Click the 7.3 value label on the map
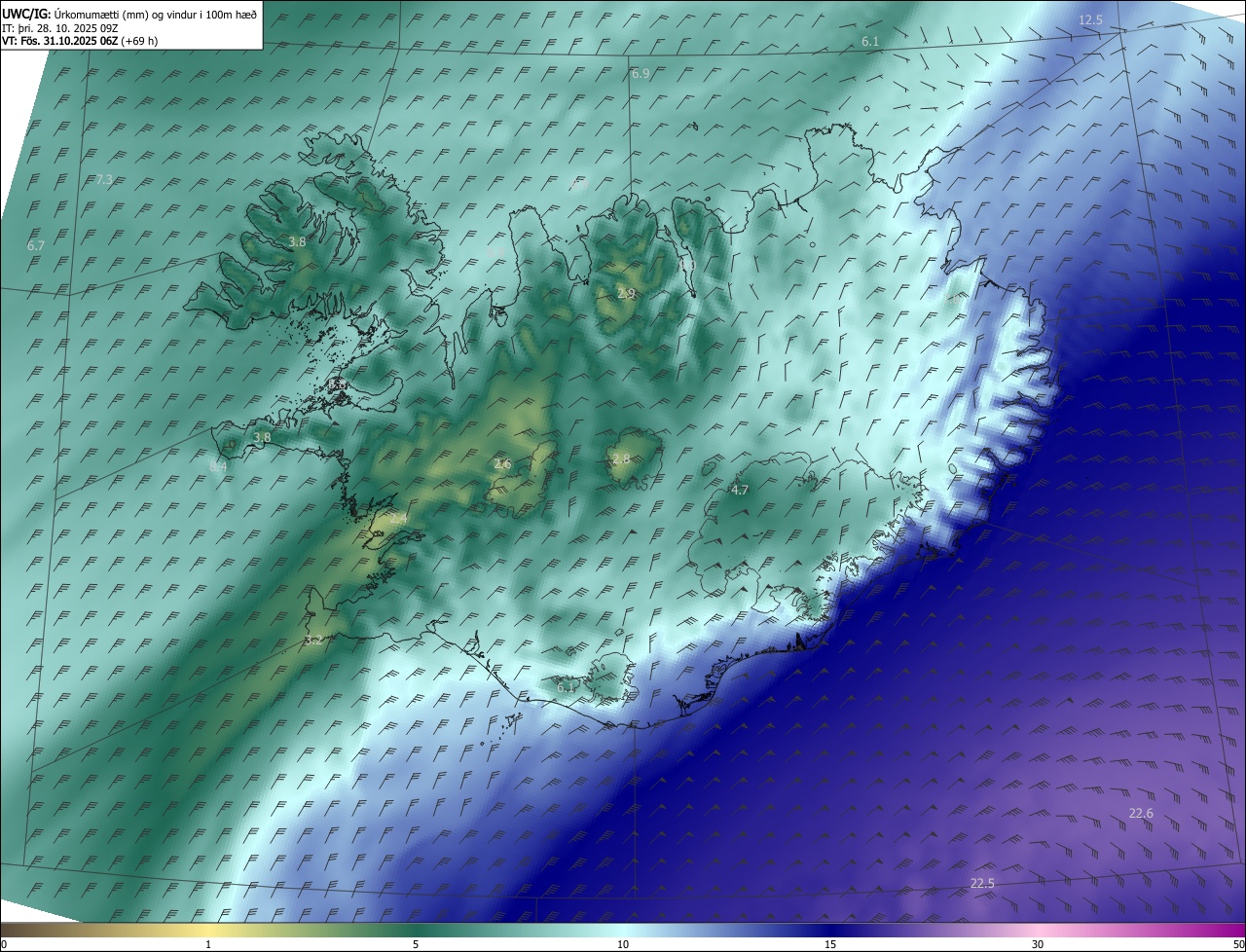Viewport: 1246px width, 952px height. pos(104,179)
